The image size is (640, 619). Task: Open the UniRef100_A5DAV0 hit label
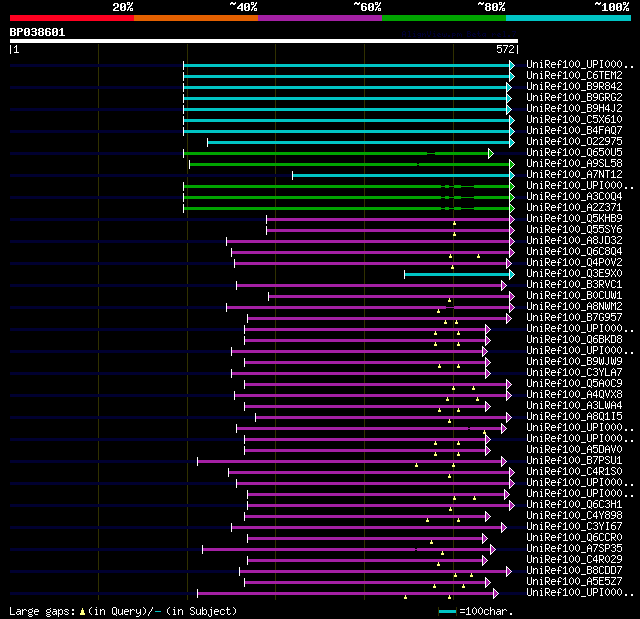(574, 449)
